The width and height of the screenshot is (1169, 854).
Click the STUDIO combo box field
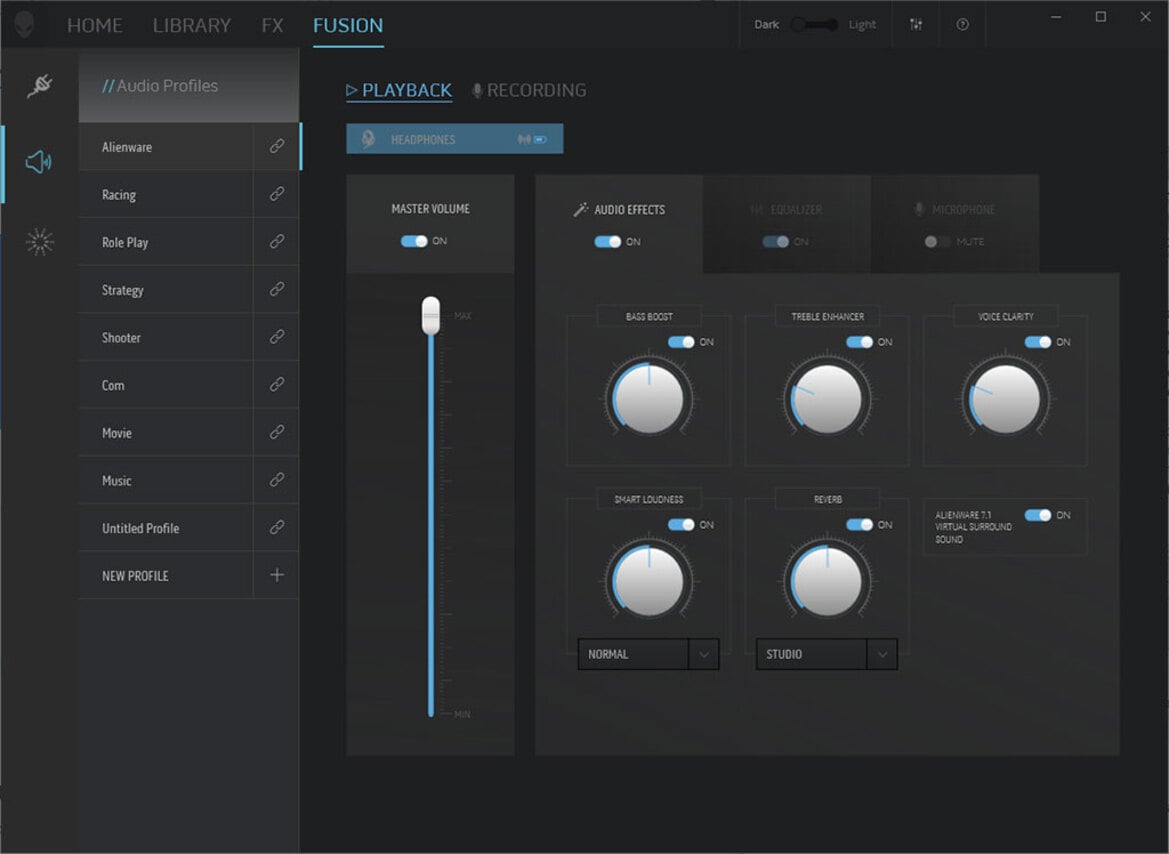(x=827, y=654)
